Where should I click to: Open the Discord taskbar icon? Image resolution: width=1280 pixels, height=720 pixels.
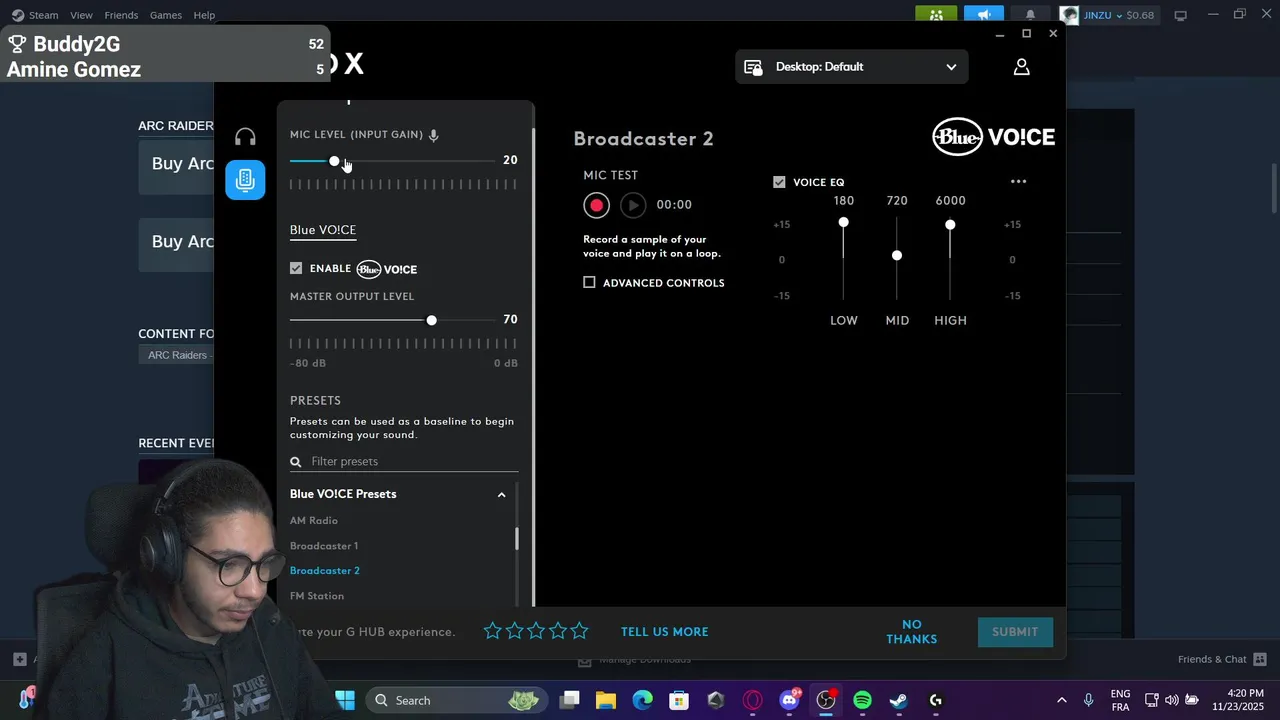pos(789,700)
